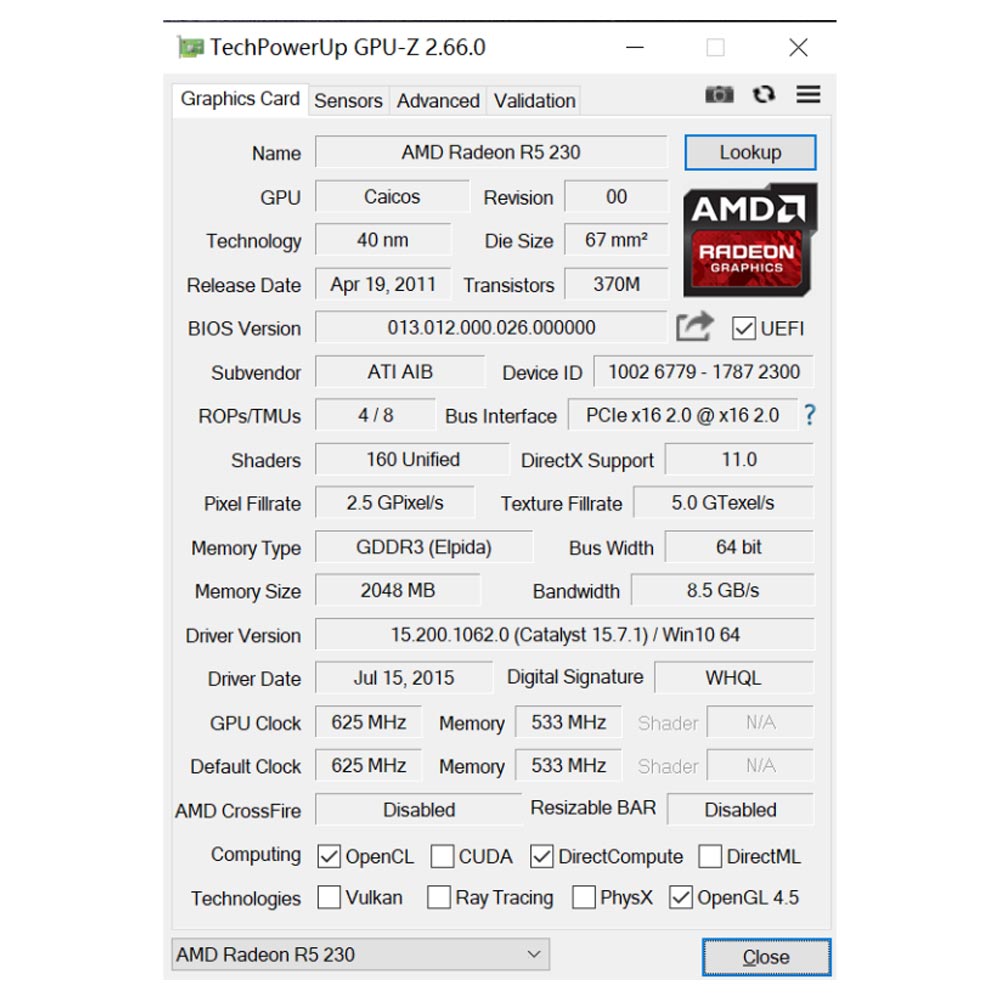Click the Bus Width value 64 bit

coord(739,547)
